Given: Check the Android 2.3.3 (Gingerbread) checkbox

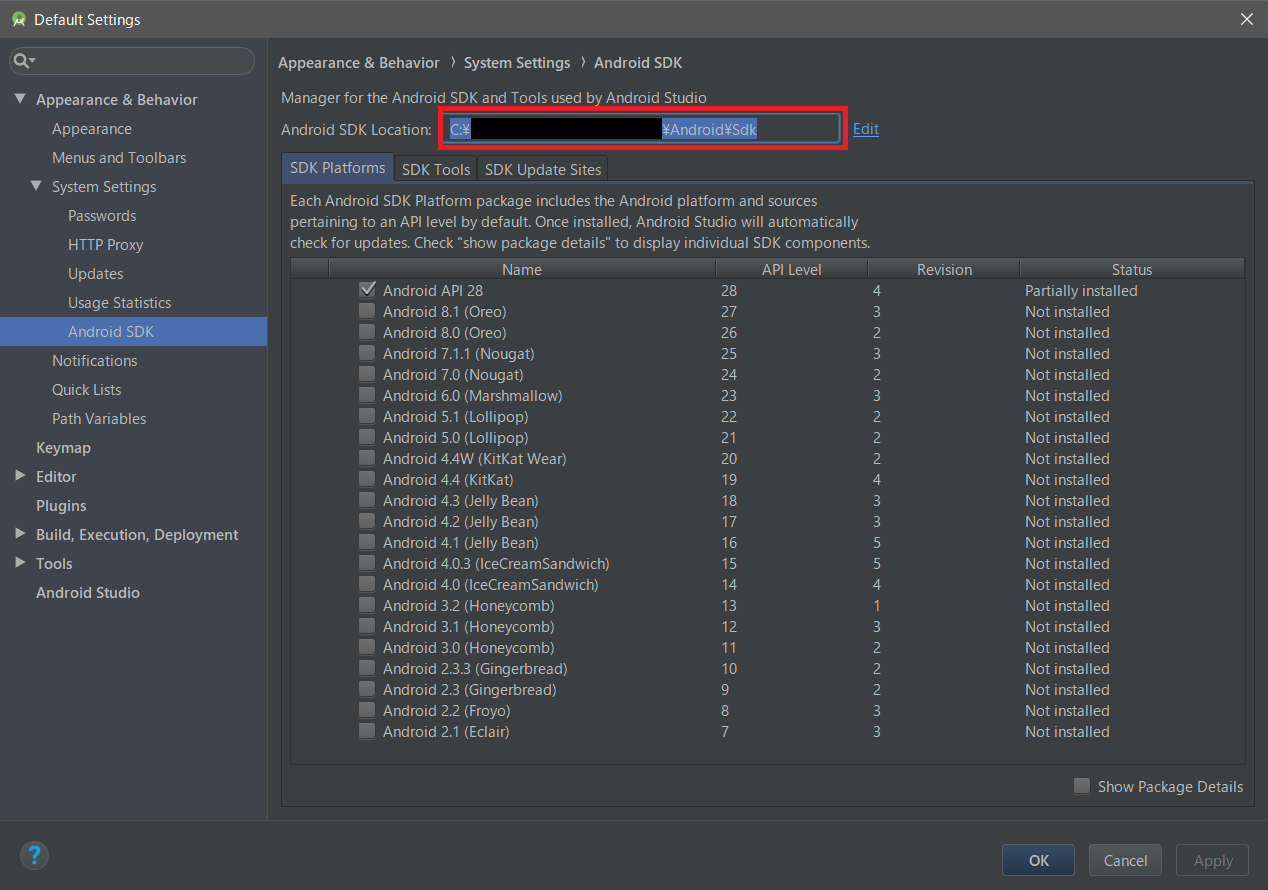Looking at the screenshot, I should [367, 668].
